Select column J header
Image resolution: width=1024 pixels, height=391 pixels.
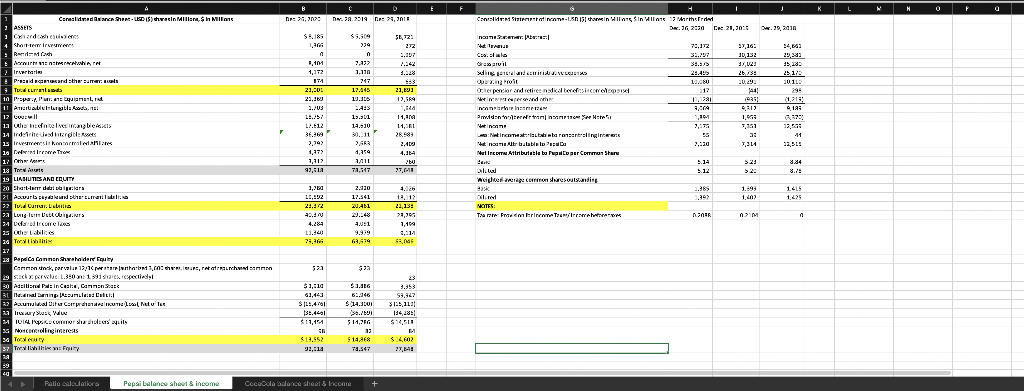783,7
